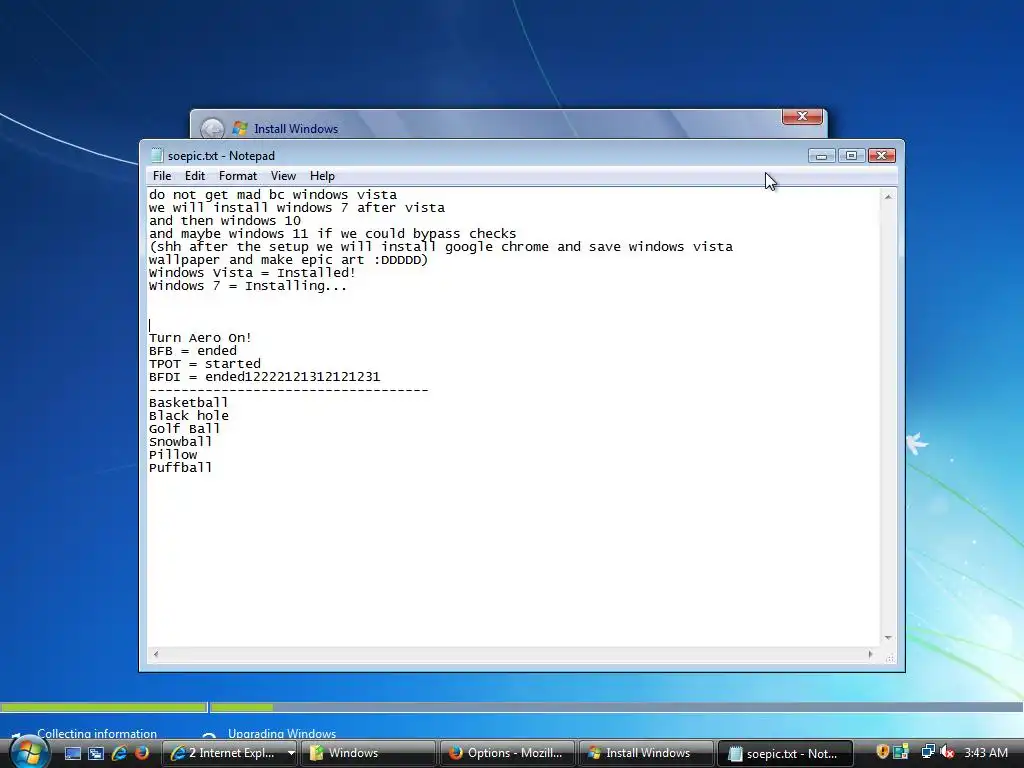Click the resize grip corner of Notepad
Screen dimensions: 1024x768
click(x=889, y=657)
